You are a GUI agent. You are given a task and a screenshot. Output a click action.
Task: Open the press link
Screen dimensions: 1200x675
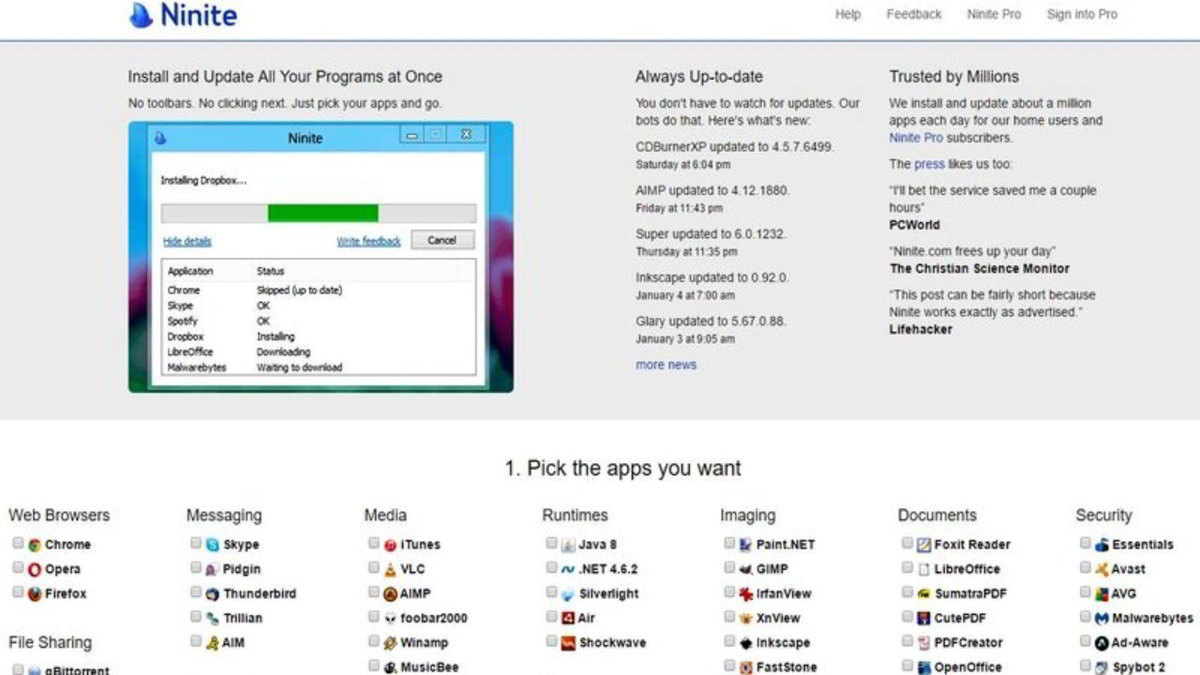pyautogui.click(x=929, y=164)
